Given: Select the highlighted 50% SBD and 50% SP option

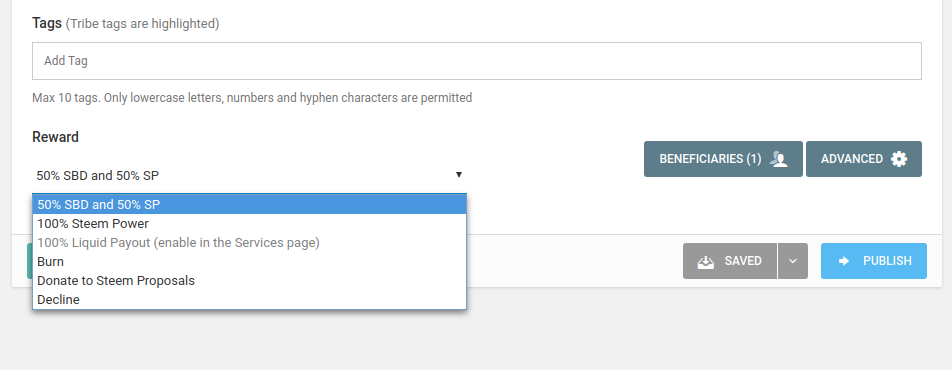Looking at the screenshot, I should click(x=250, y=205).
